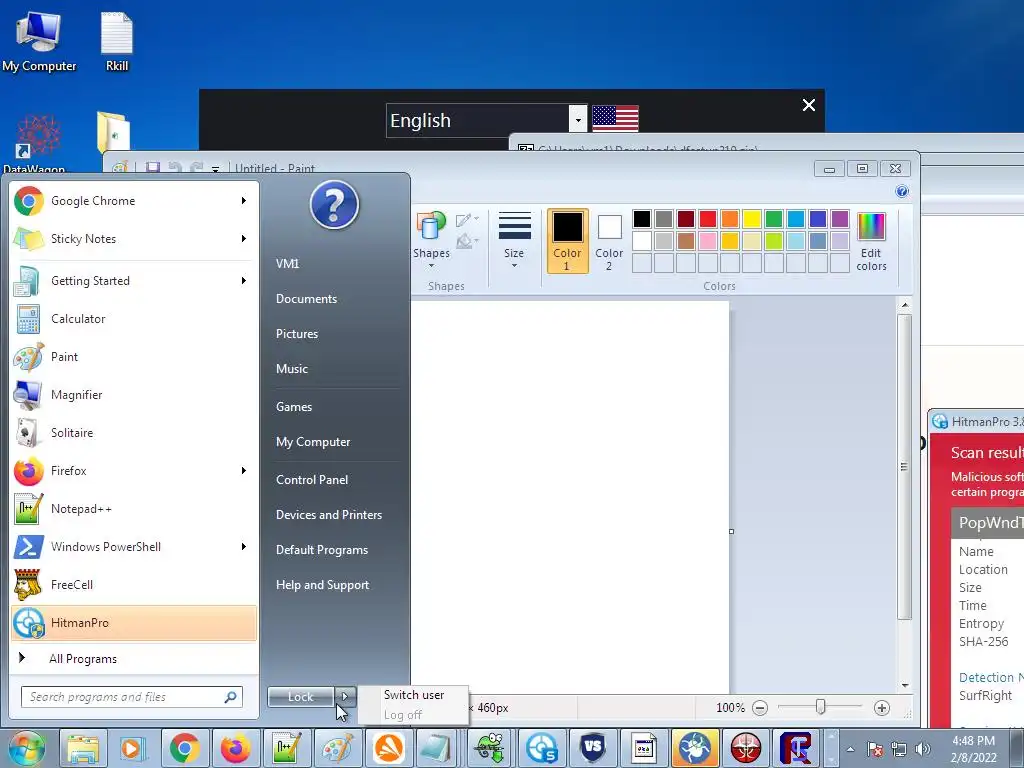Screen dimensions: 1024x768
Task: Pick the red color swatch in Paint
Action: (708, 219)
